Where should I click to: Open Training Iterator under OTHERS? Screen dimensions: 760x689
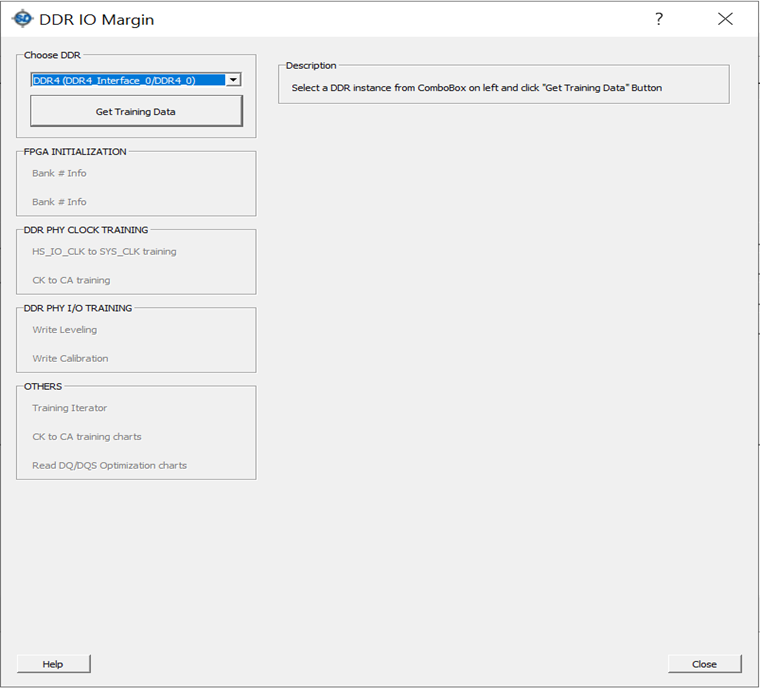click(x=69, y=408)
